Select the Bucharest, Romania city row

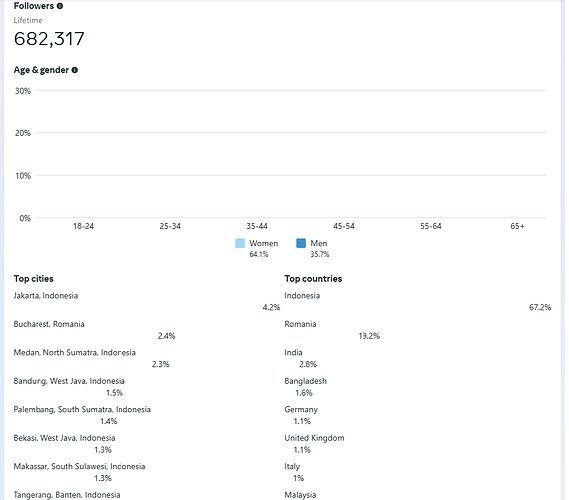94,330
